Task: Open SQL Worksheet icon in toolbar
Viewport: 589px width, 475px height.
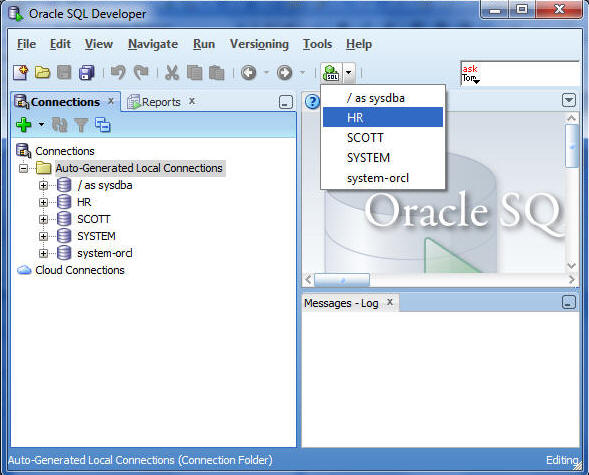Action: (331, 72)
